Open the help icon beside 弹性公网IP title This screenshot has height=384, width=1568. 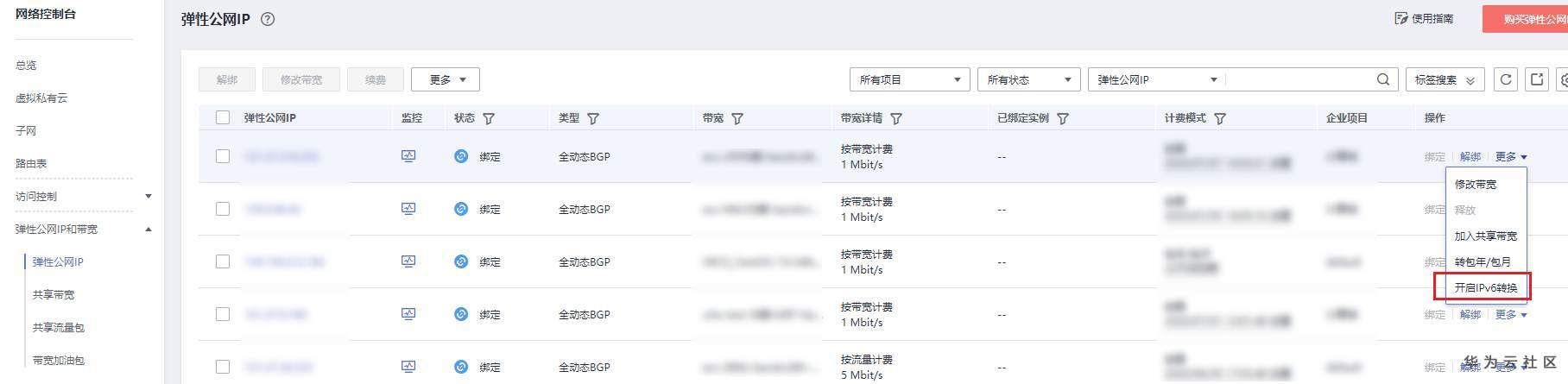point(268,19)
